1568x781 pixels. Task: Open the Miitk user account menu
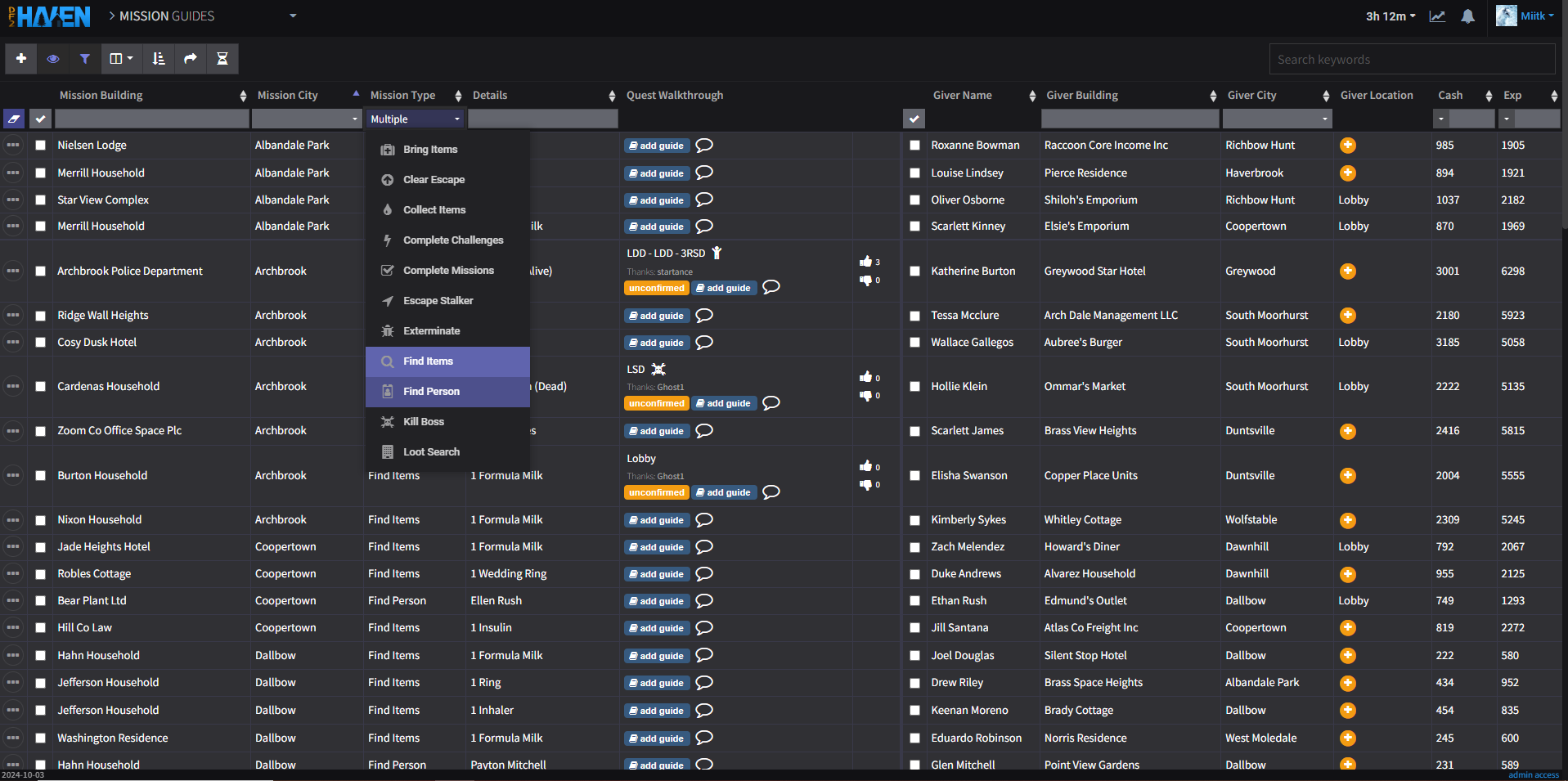(1525, 16)
